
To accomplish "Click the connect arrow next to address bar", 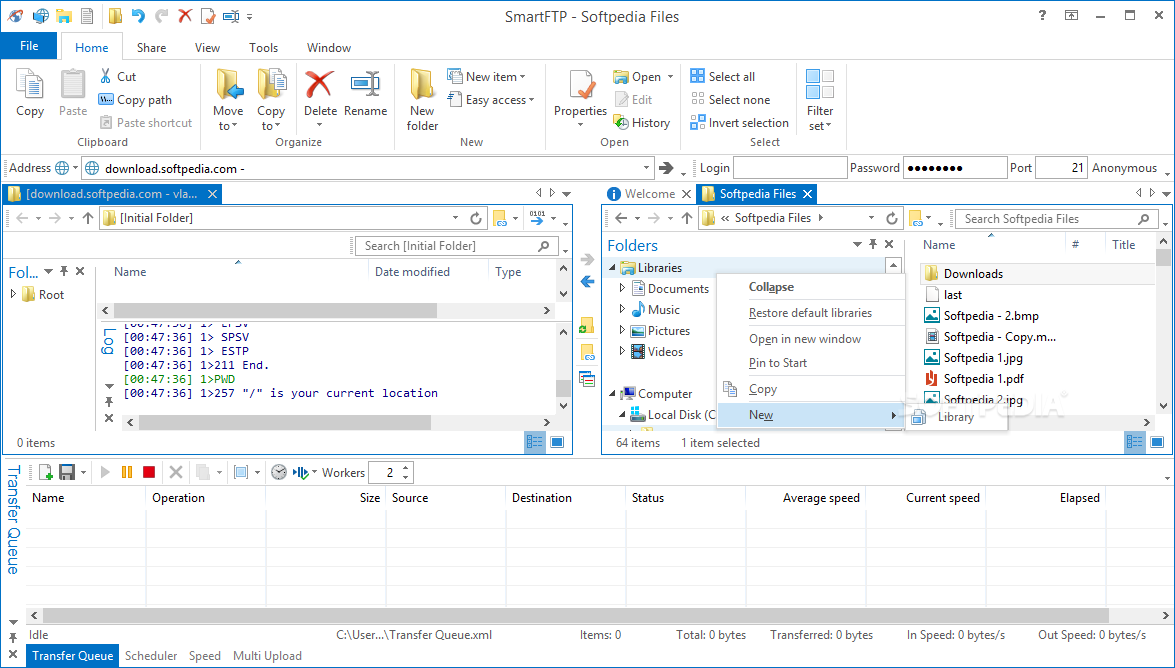I will tap(665, 168).
